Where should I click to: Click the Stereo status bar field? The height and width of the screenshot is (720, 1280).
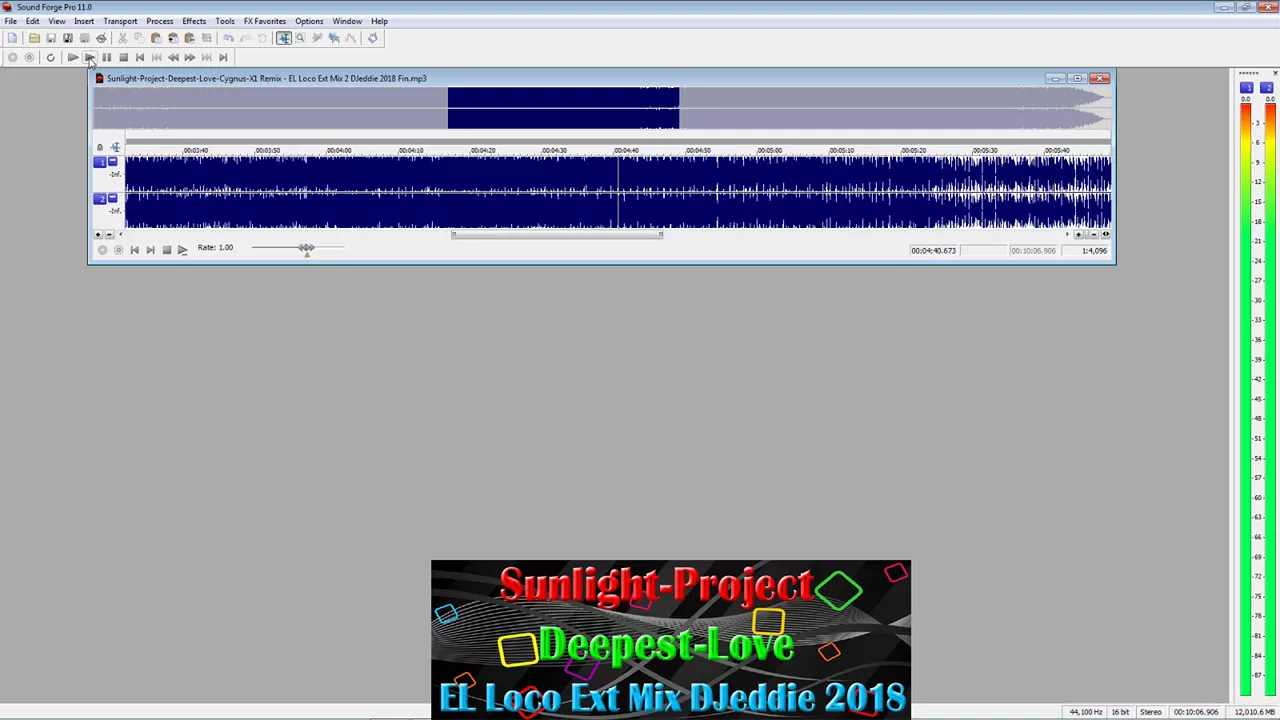pyautogui.click(x=1151, y=712)
